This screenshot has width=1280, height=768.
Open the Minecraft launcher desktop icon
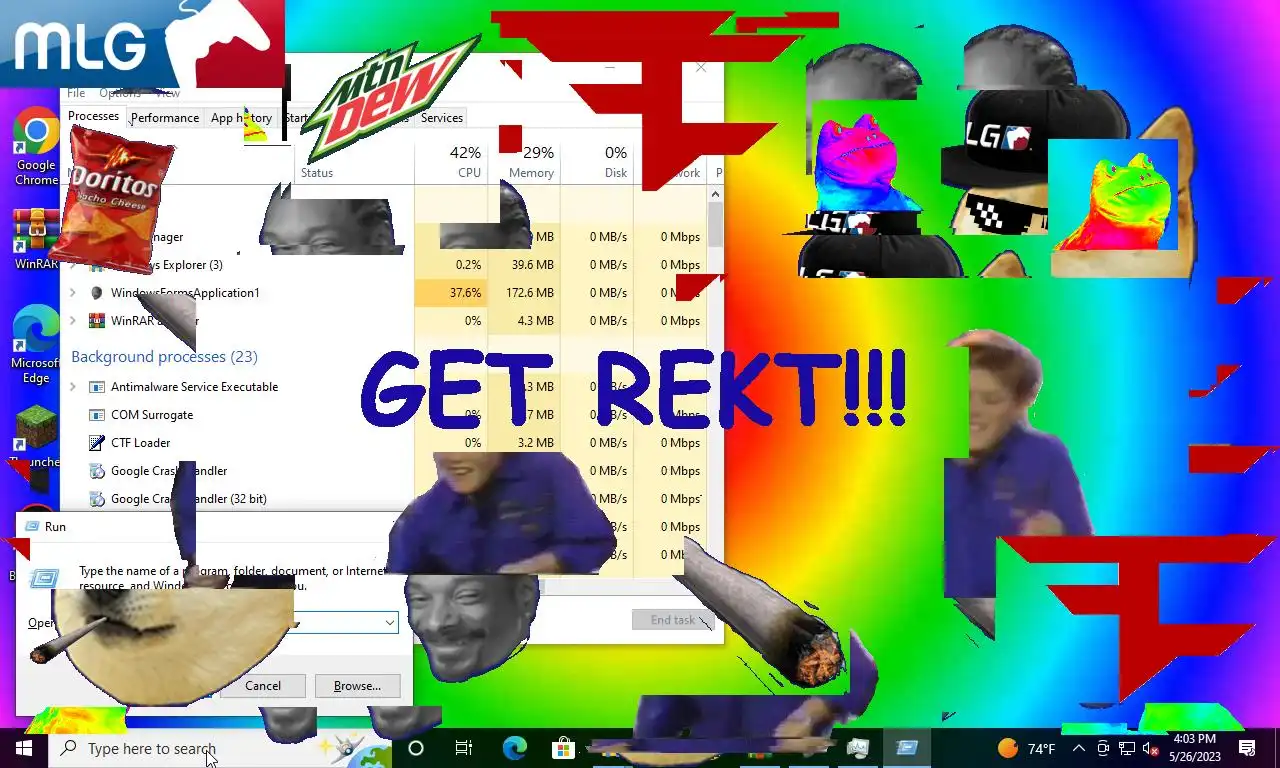pyautogui.click(x=36, y=436)
